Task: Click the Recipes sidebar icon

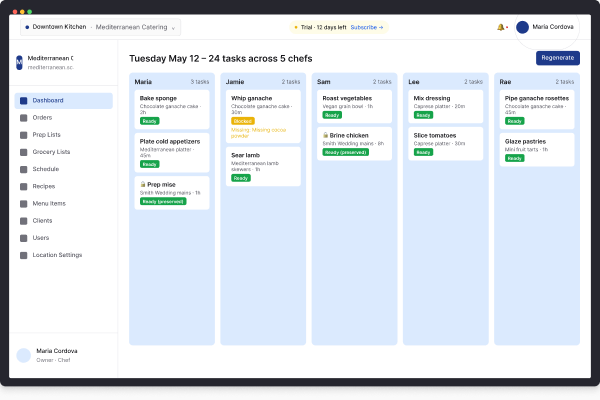Action: pyautogui.click(x=24, y=187)
